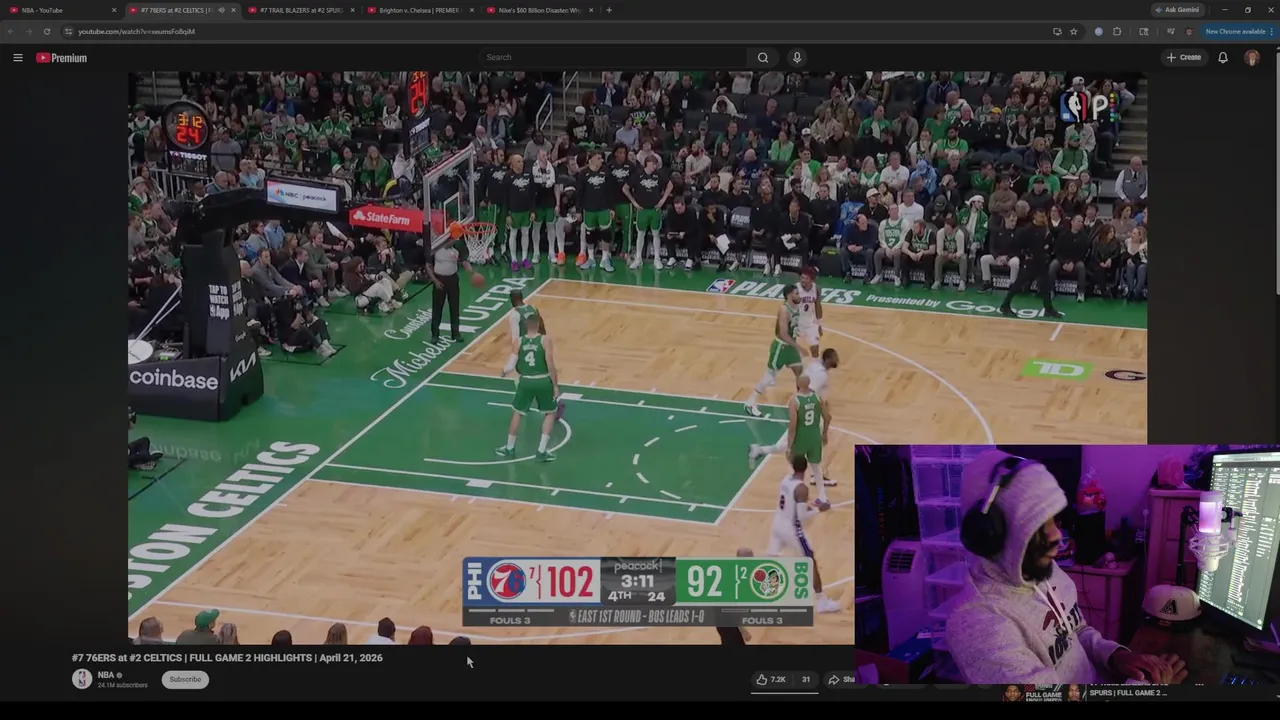Open a new browser tab
Image resolution: width=1280 pixels, height=720 pixels.
[609, 10]
